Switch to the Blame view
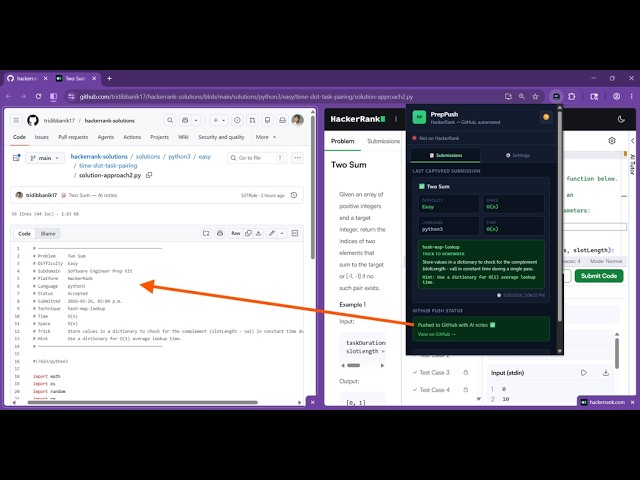640x480 pixels. 48,233
